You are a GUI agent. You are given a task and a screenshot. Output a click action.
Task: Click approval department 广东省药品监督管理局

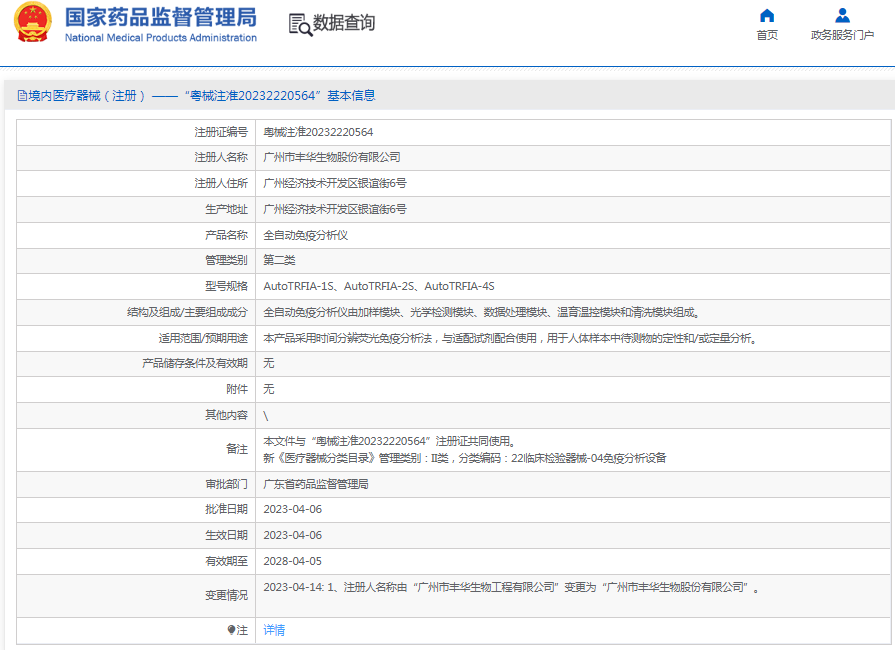[x=315, y=484]
